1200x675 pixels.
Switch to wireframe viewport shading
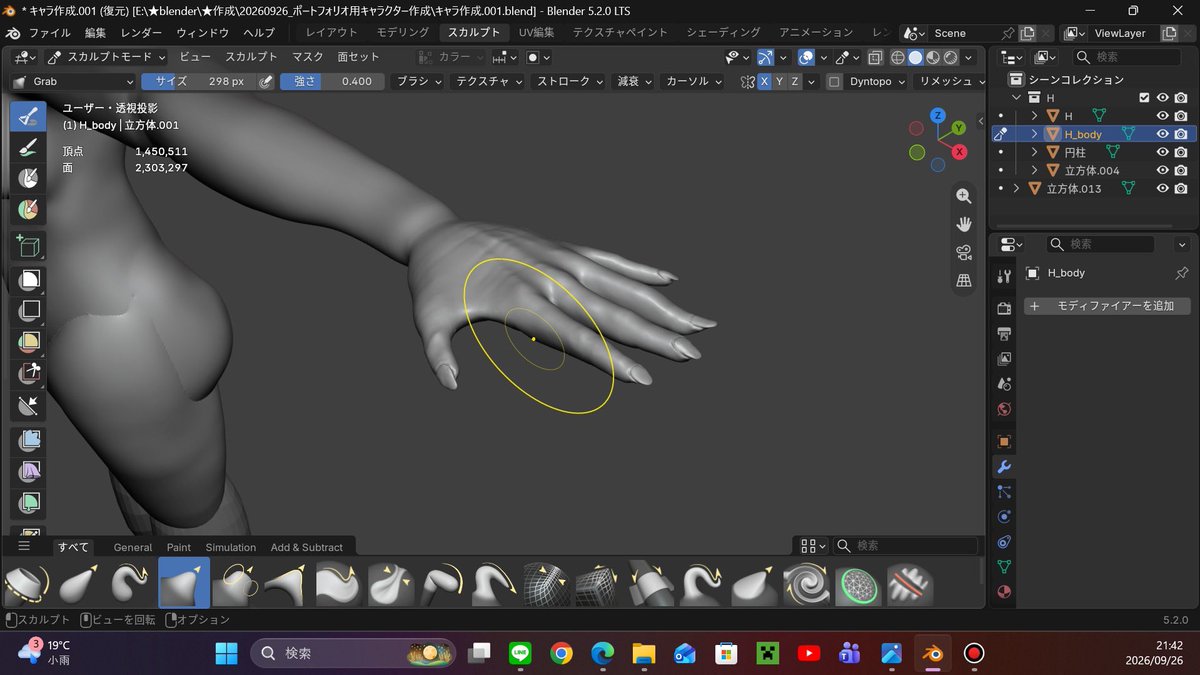point(898,58)
